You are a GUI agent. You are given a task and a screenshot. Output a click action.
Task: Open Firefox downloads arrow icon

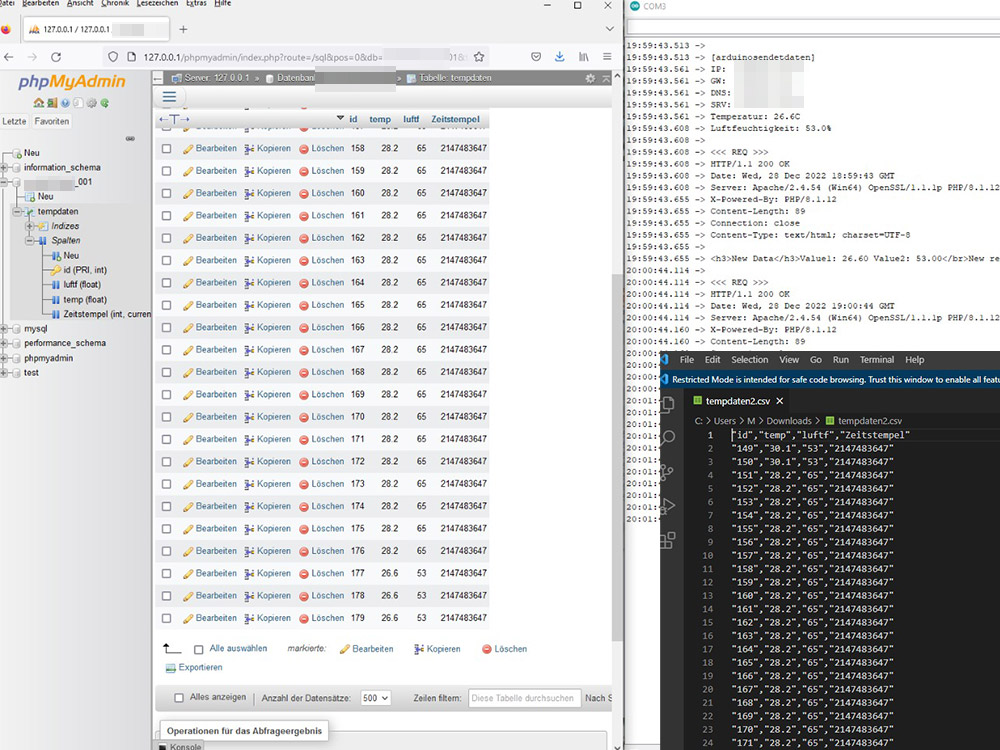click(559, 57)
